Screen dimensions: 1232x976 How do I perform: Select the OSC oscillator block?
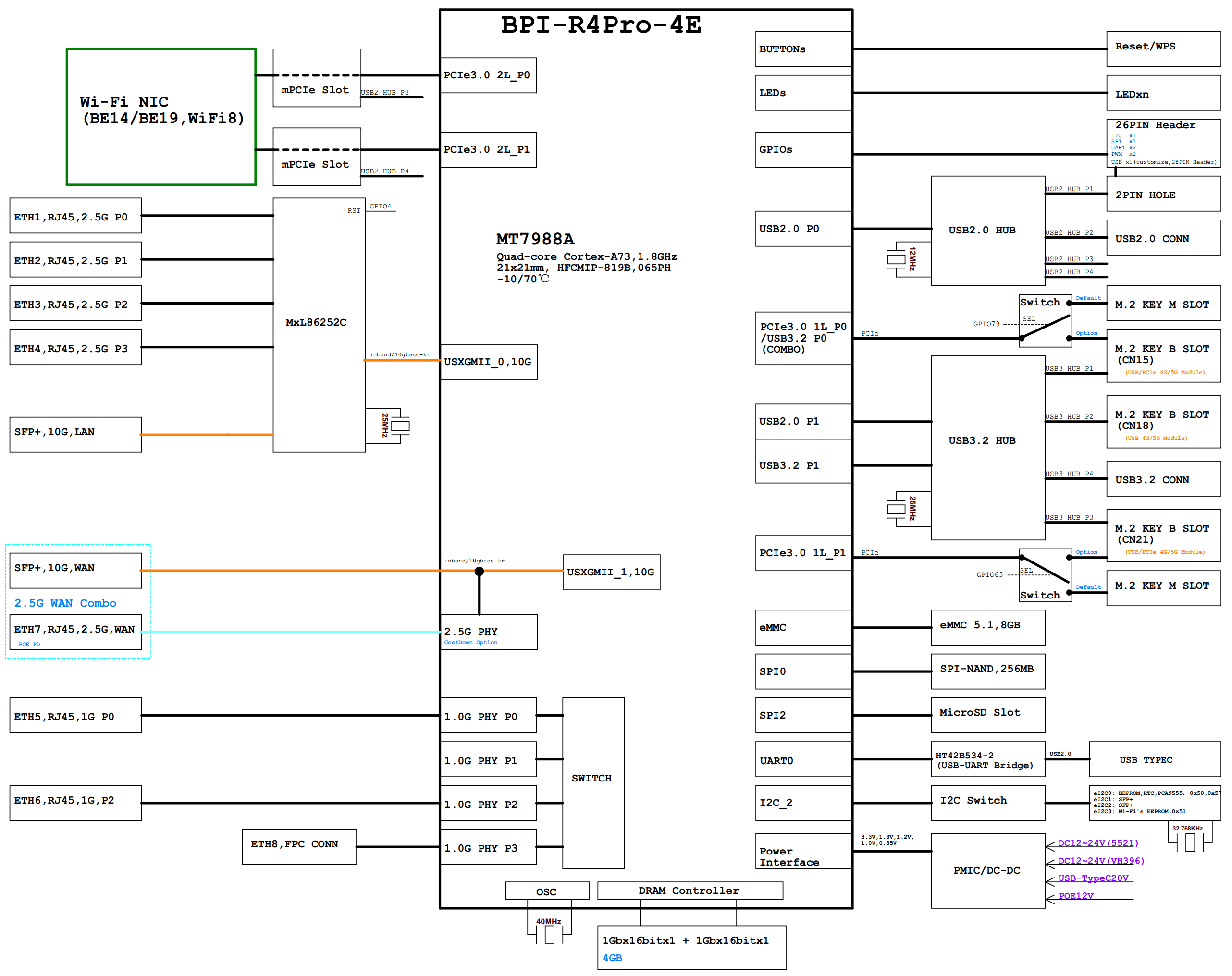pos(546,891)
